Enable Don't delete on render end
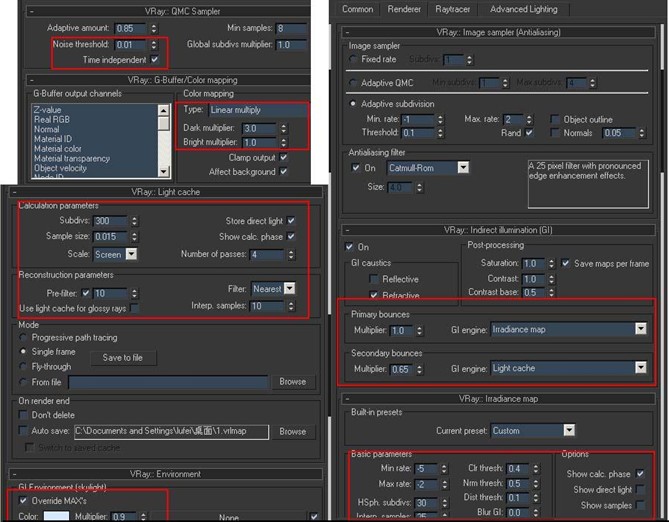Screen dimensions: 669x522 click(23, 415)
